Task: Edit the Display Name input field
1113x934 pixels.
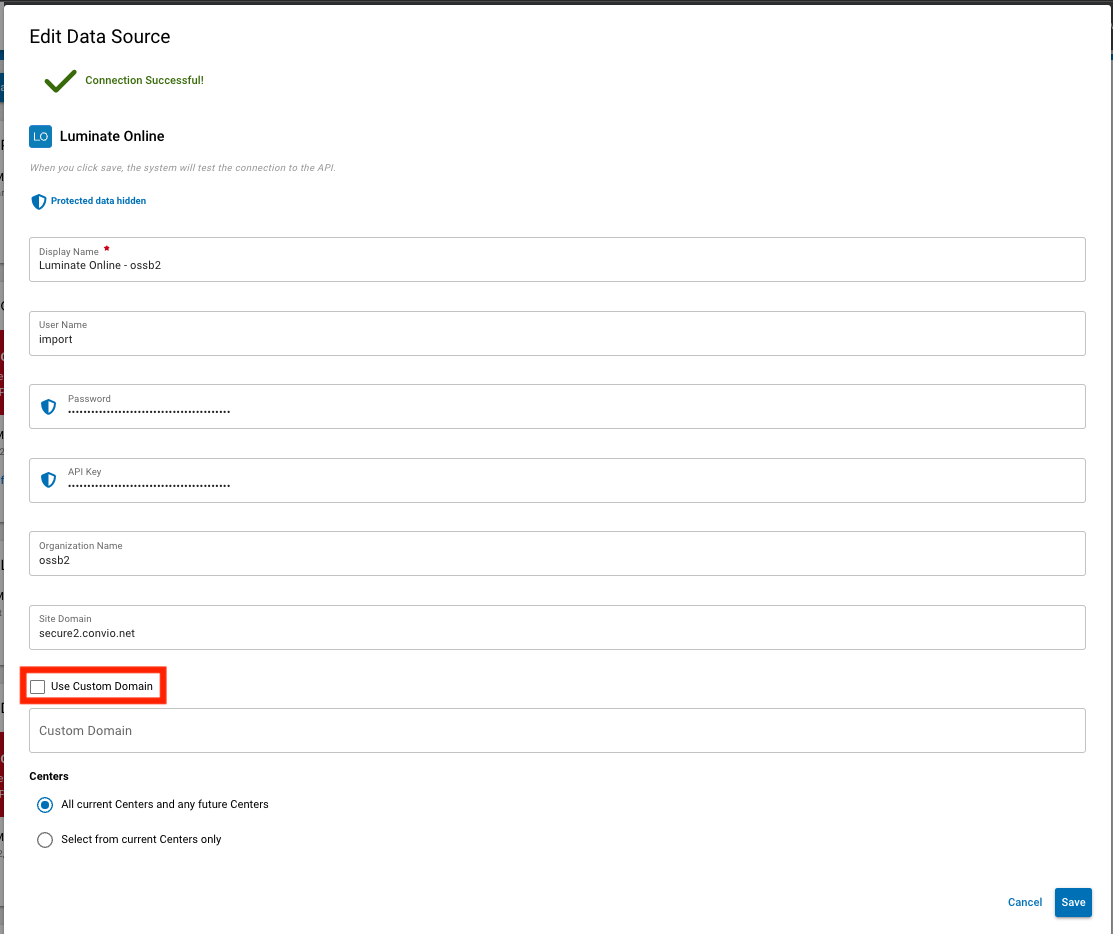Action: [557, 259]
